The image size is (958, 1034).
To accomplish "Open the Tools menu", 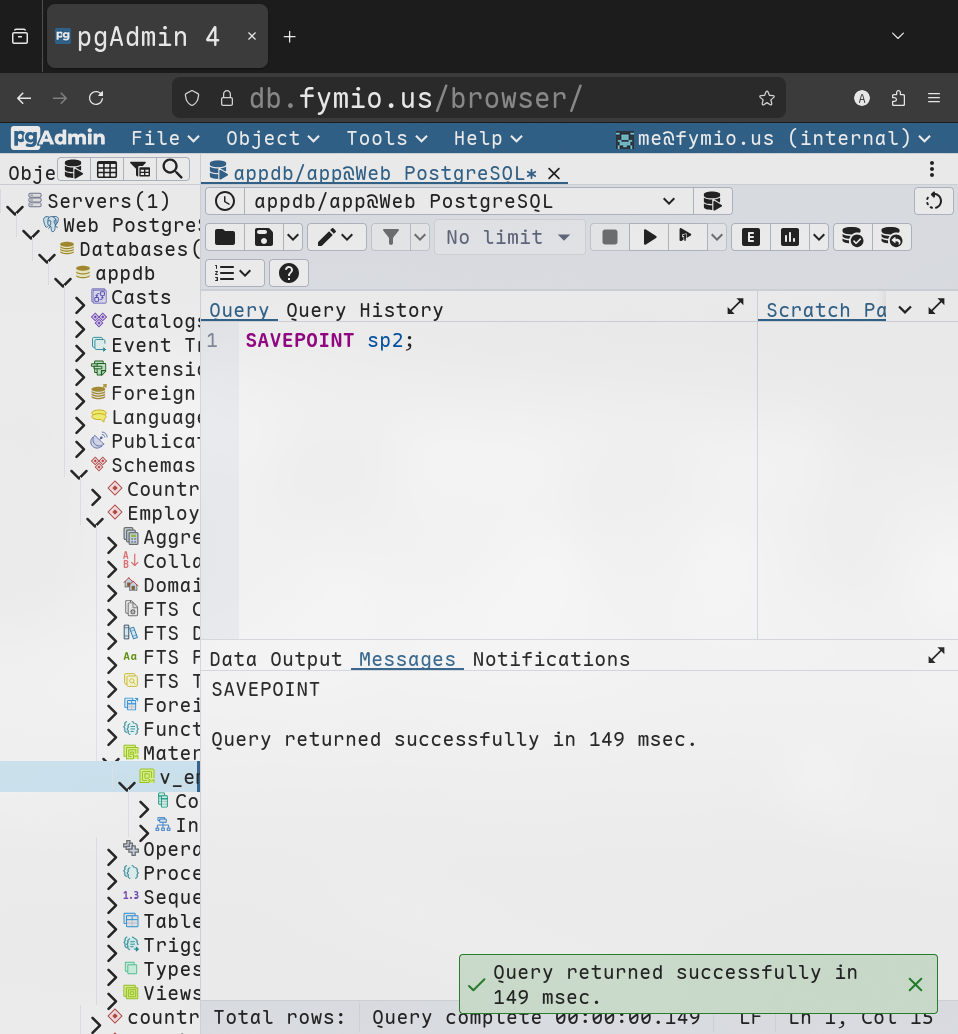I will (x=387, y=138).
